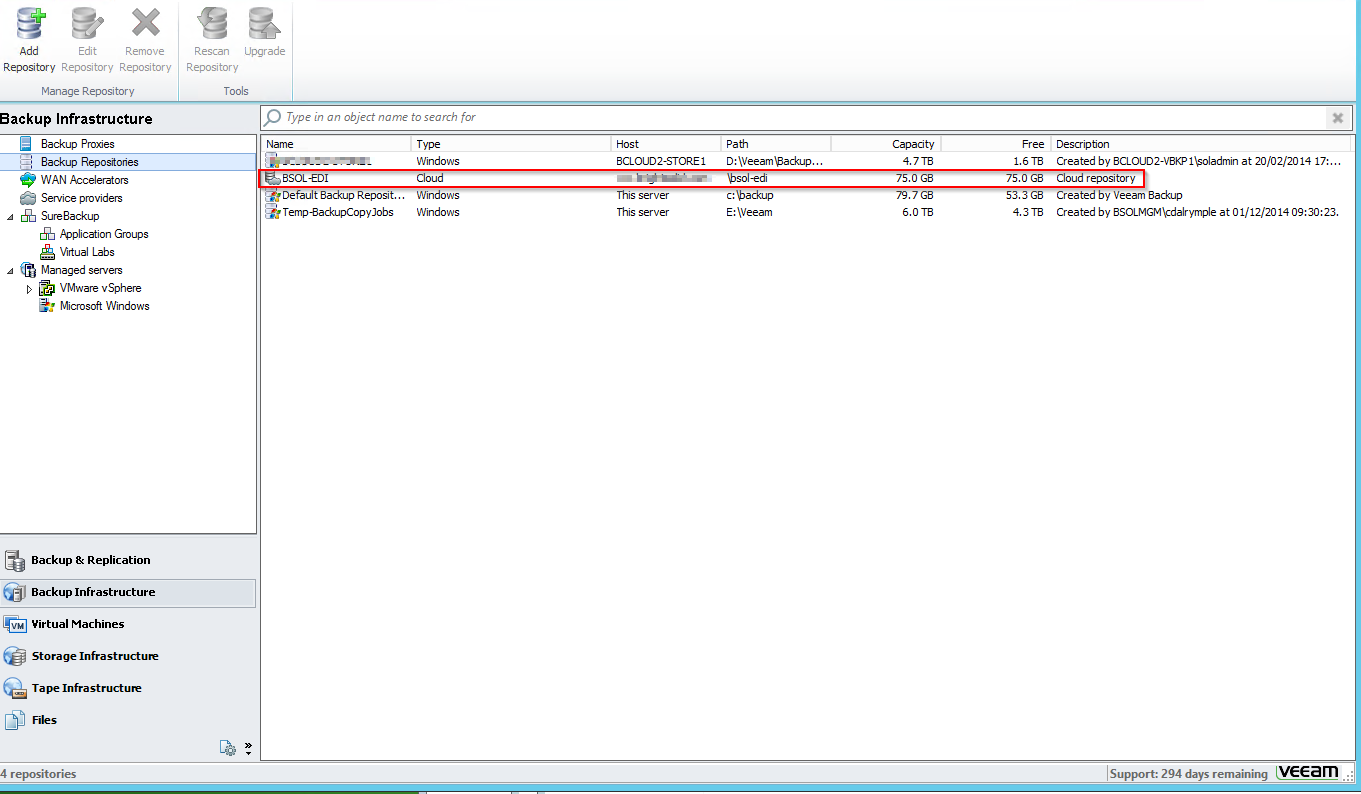The height and width of the screenshot is (794, 1361).
Task: Sort repositories by Type column
Action: click(x=511, y=144)
